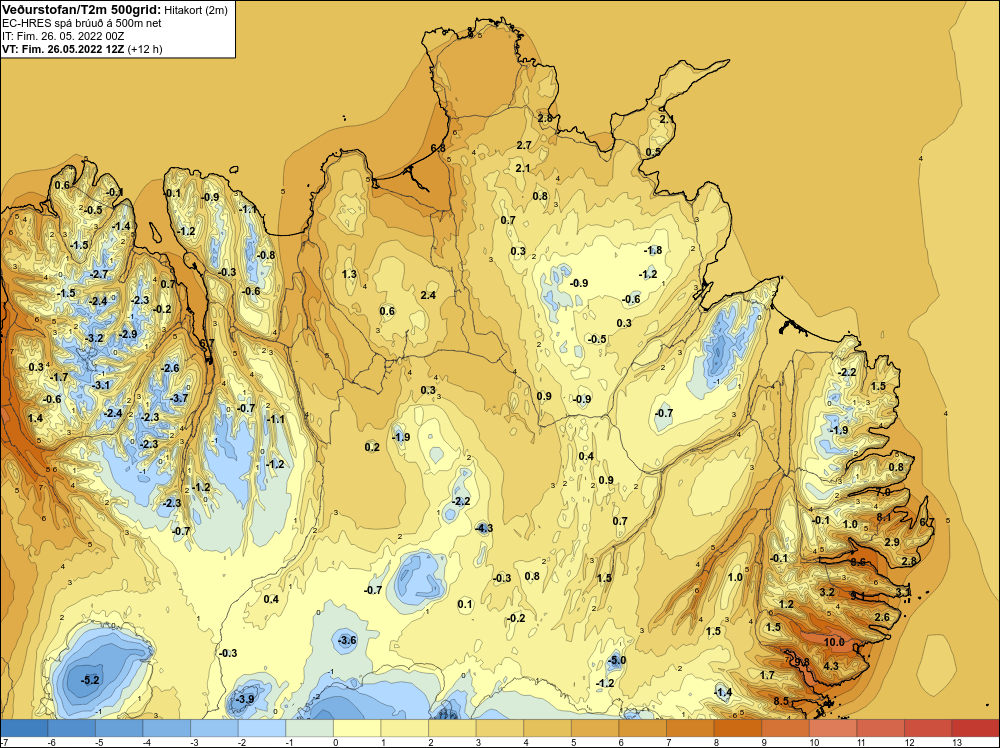Click the 8.1 temperature value

[884, 517]
